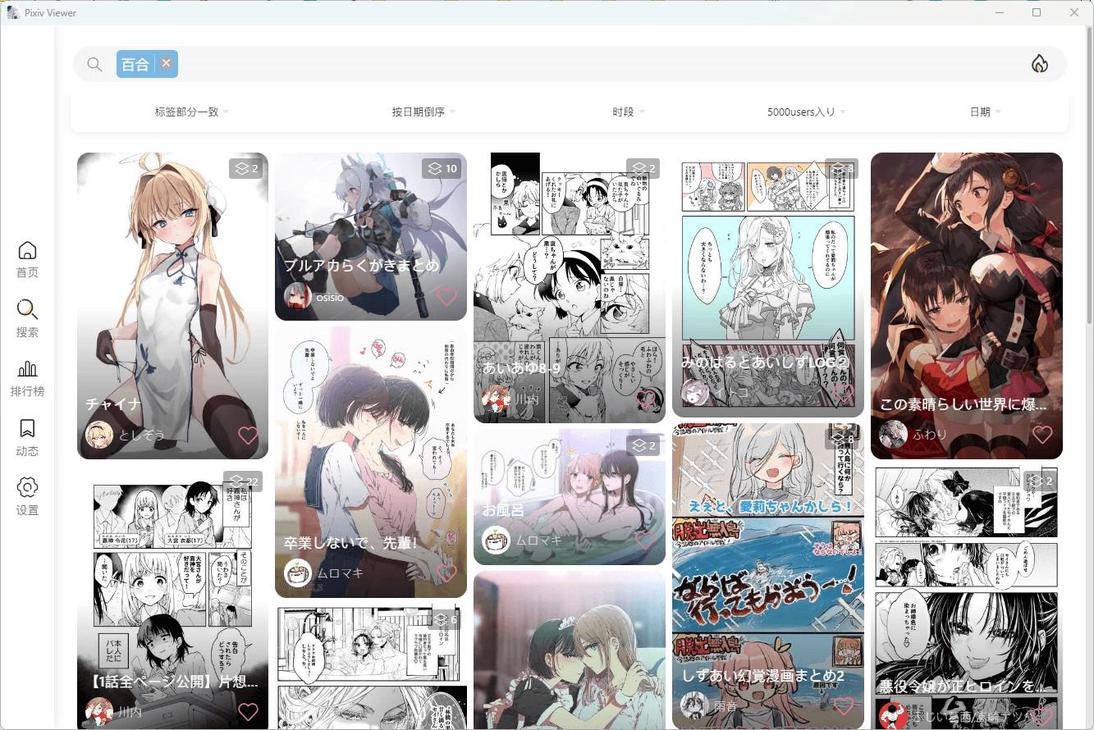Open the 排行榜 rankings sidebar icon
This screenshot has width=1094, height=730.
tap(26, 378)
